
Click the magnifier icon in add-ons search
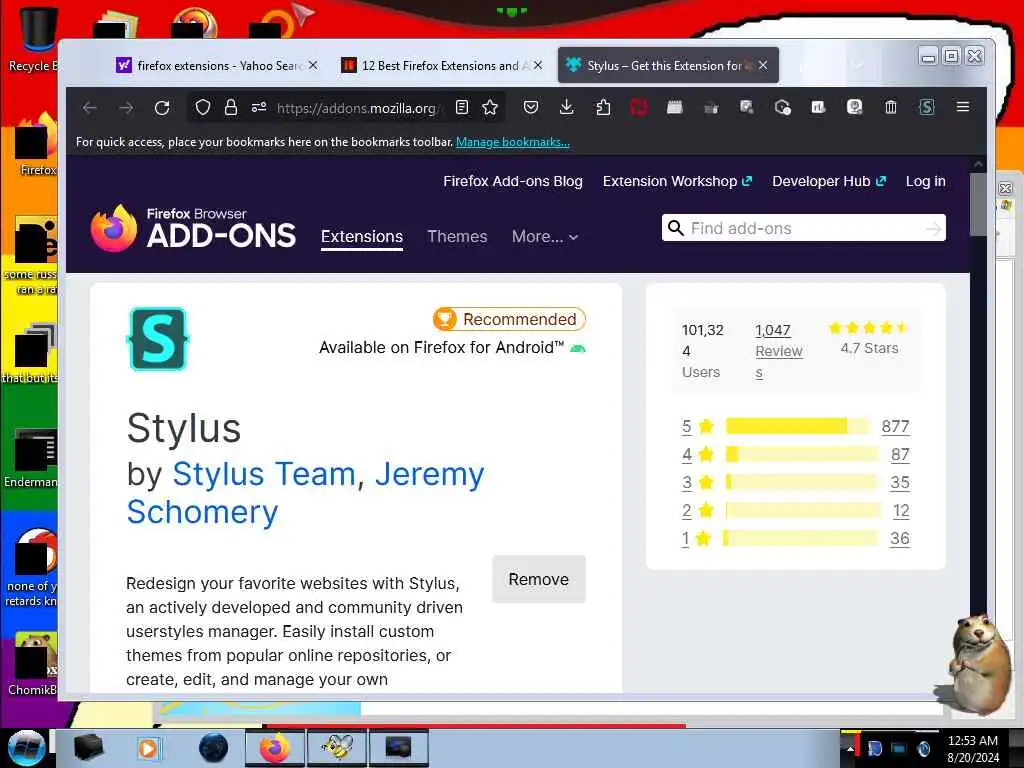(676, 228)
